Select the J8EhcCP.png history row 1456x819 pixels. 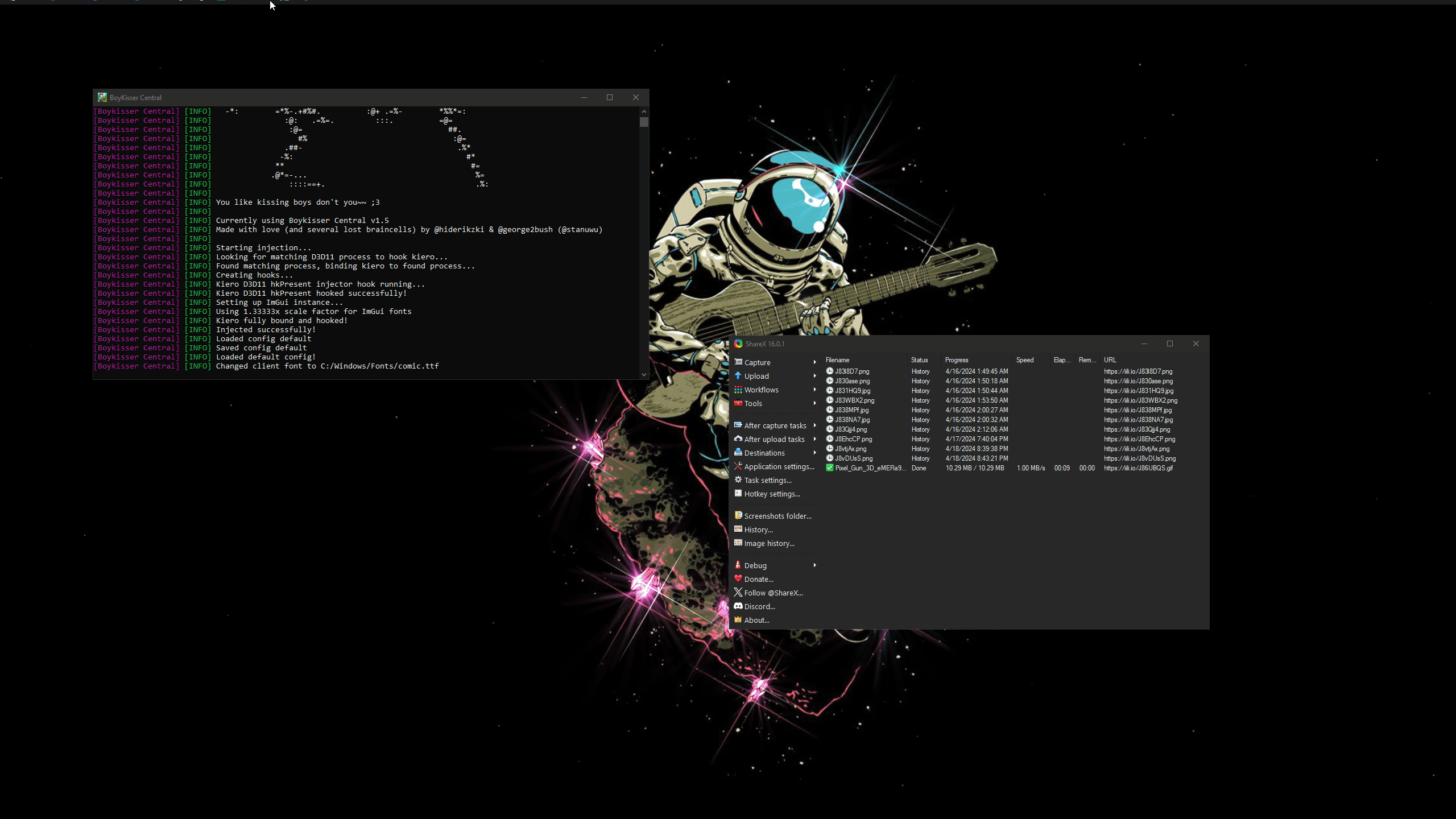click(x=853, y=439)
